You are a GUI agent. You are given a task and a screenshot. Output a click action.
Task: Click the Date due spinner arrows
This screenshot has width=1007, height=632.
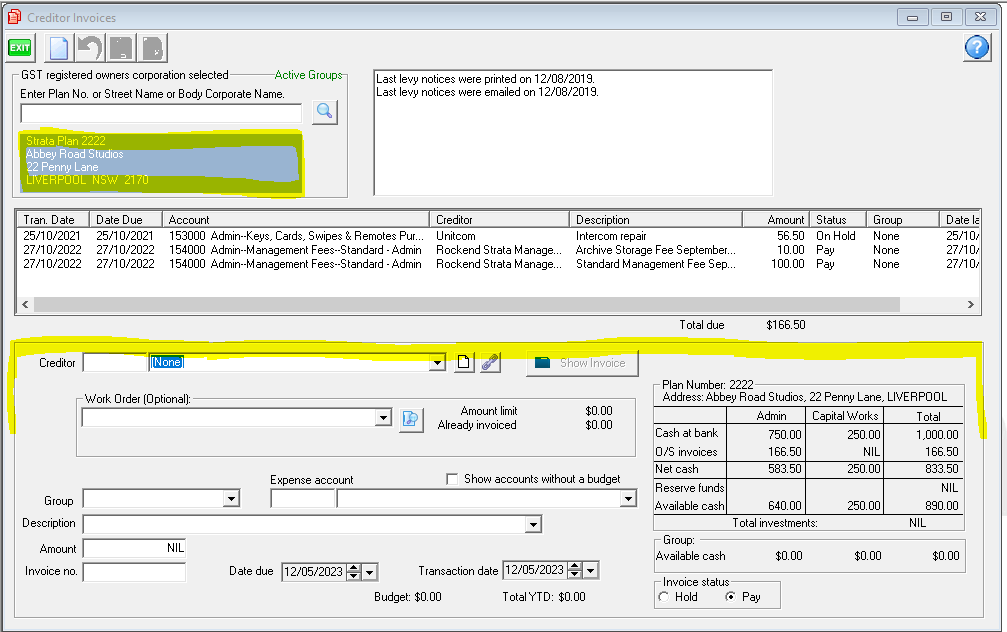354,572
